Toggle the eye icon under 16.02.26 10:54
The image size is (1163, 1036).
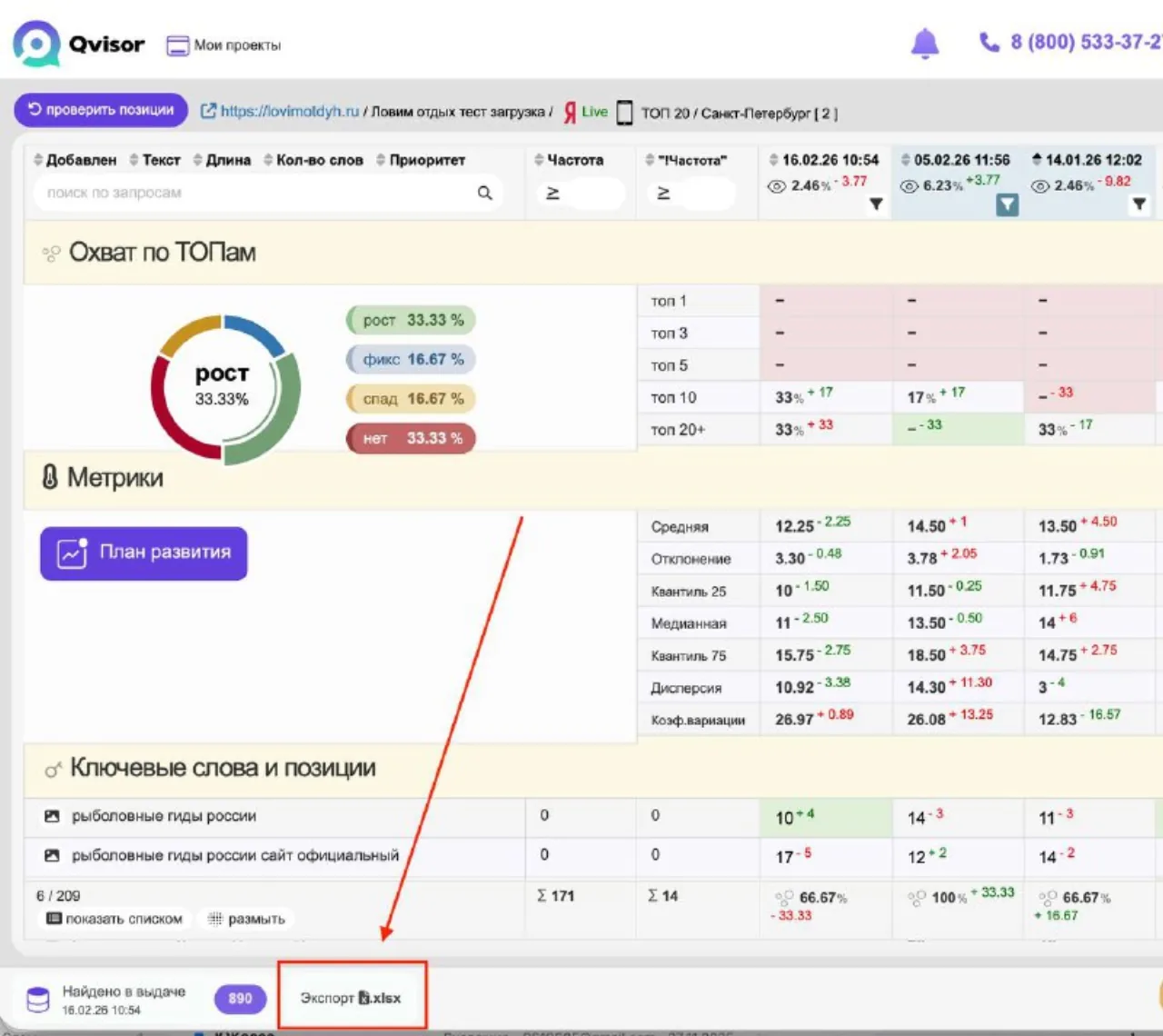(x=777, y=186)
